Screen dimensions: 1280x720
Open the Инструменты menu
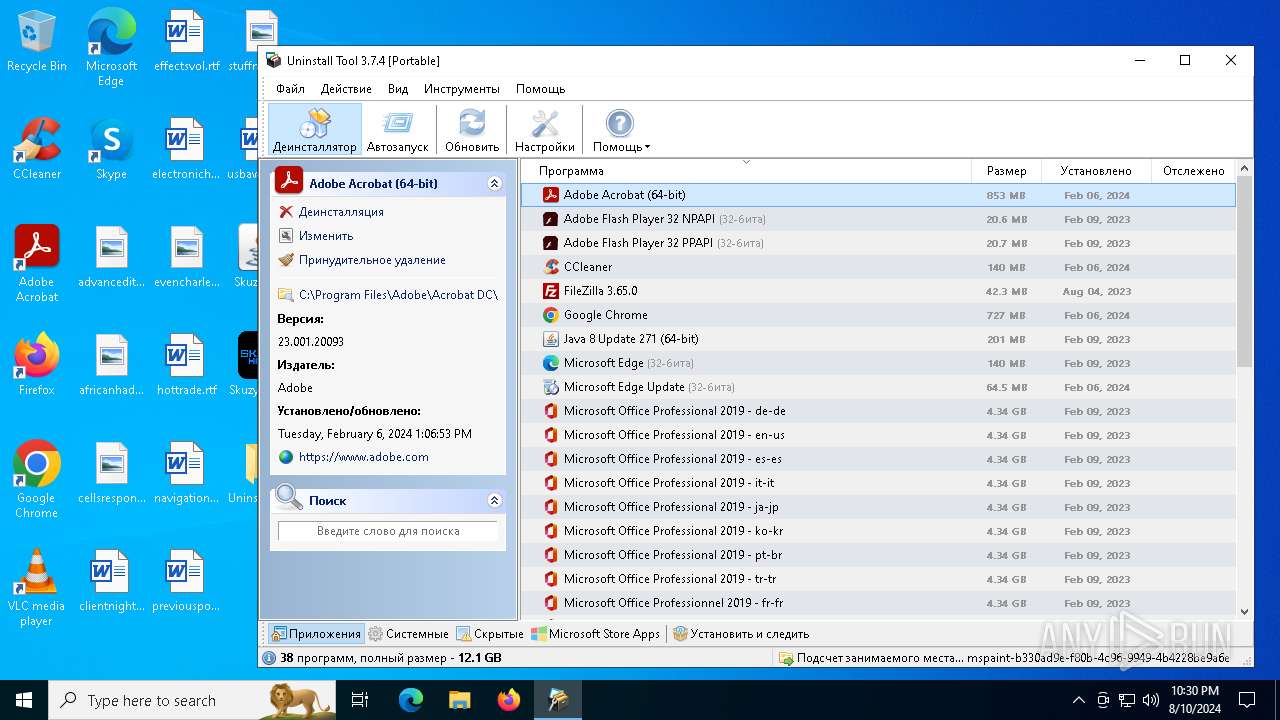coord(462,89)
